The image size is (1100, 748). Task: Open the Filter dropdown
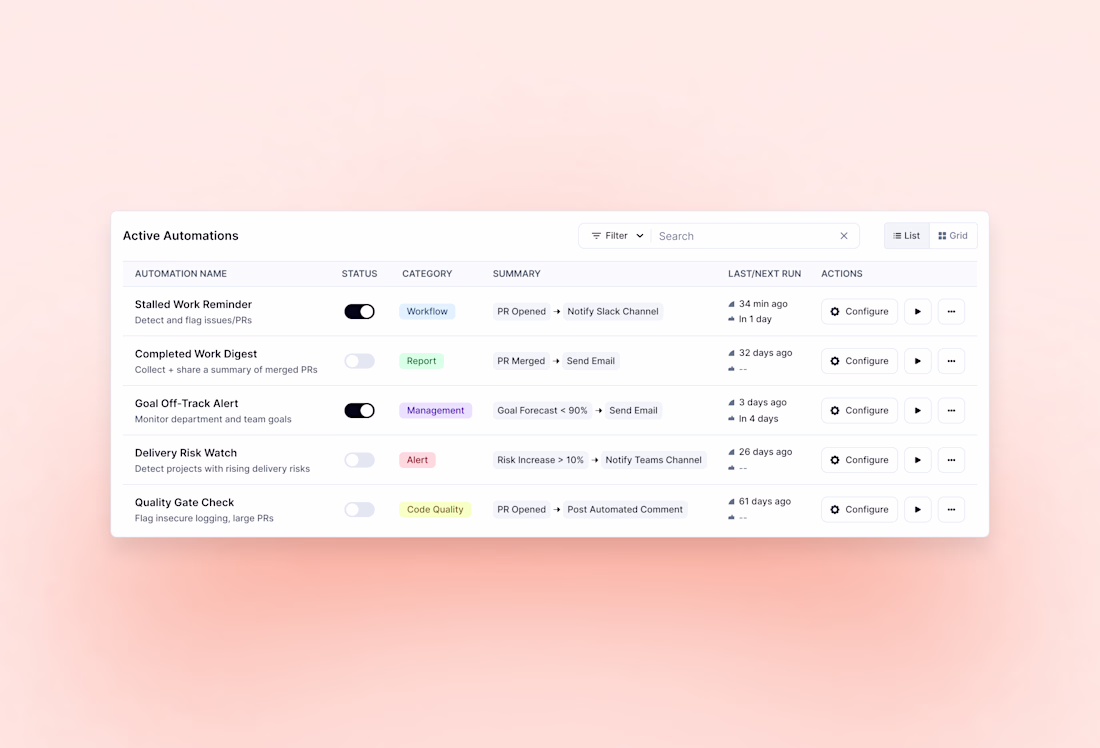pyautogui.click(x=617, y=236)
